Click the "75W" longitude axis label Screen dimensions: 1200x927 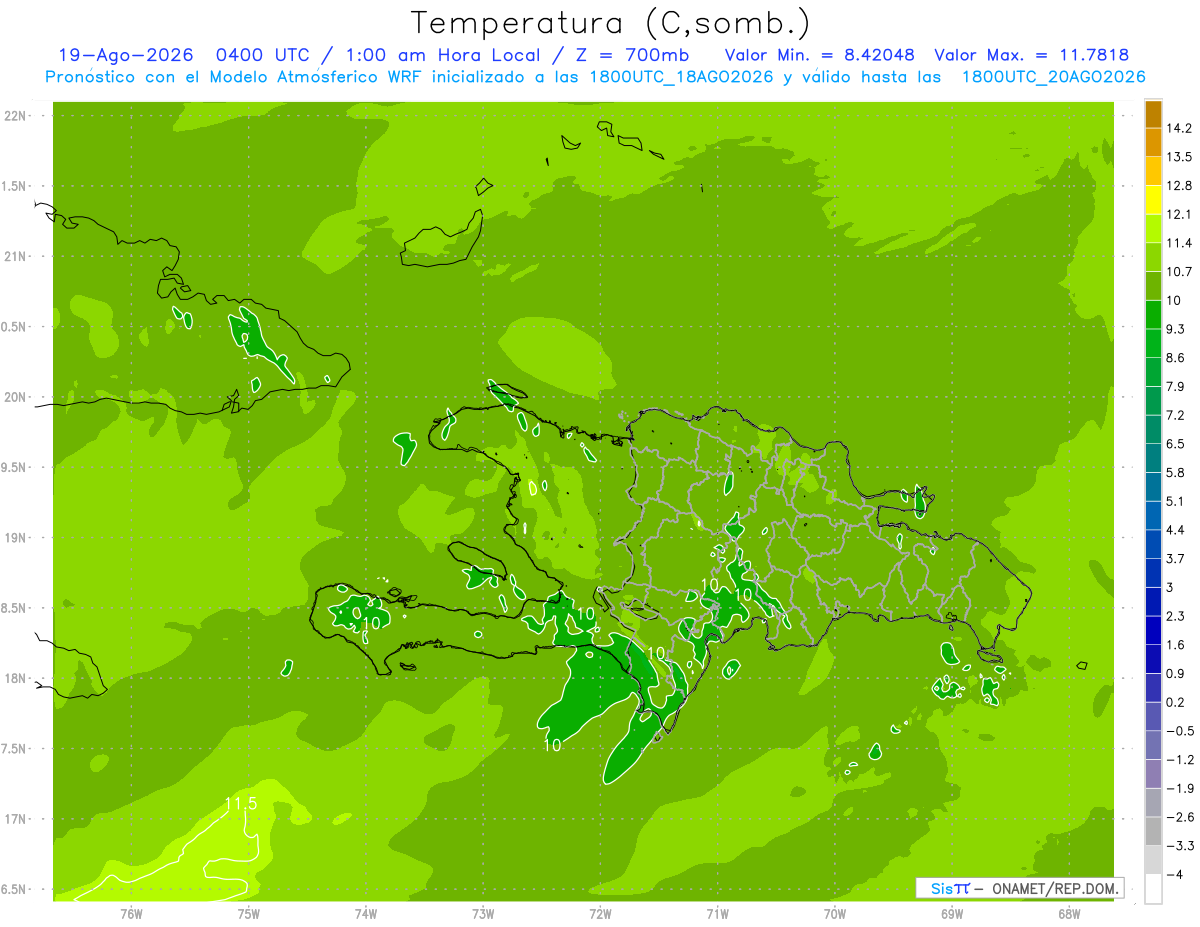pyautogui.click(x=249, y=914)
